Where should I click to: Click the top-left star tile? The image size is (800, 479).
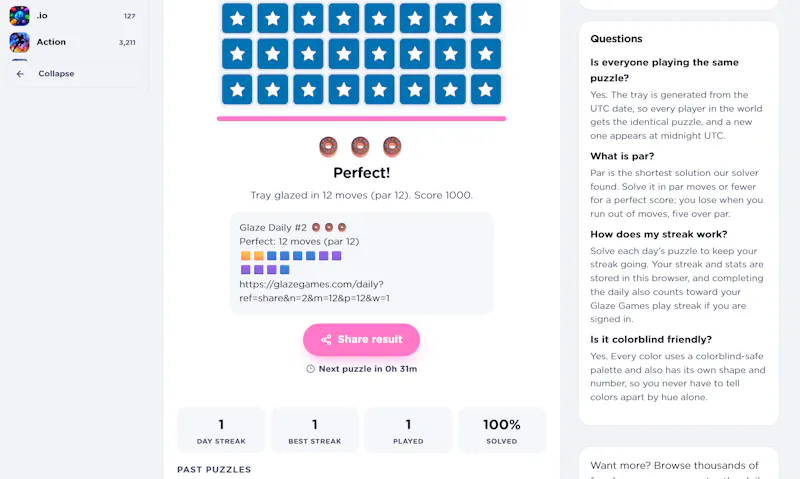point(237,18)
